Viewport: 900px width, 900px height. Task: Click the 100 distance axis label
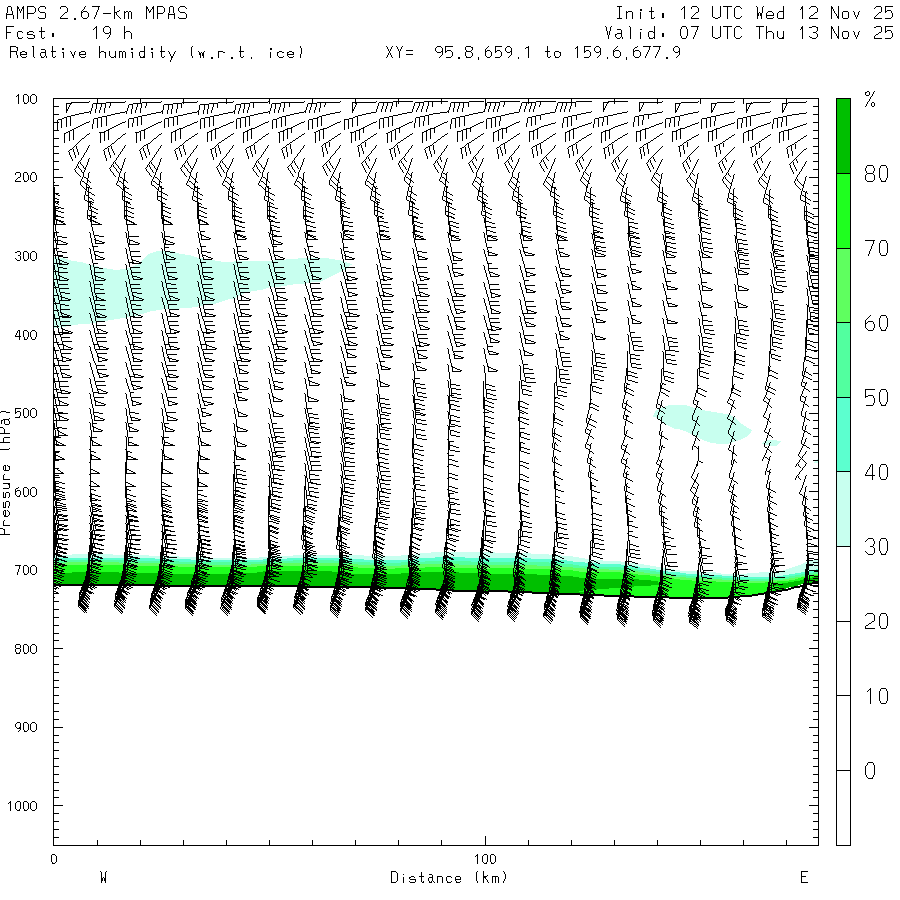(485, 859)
